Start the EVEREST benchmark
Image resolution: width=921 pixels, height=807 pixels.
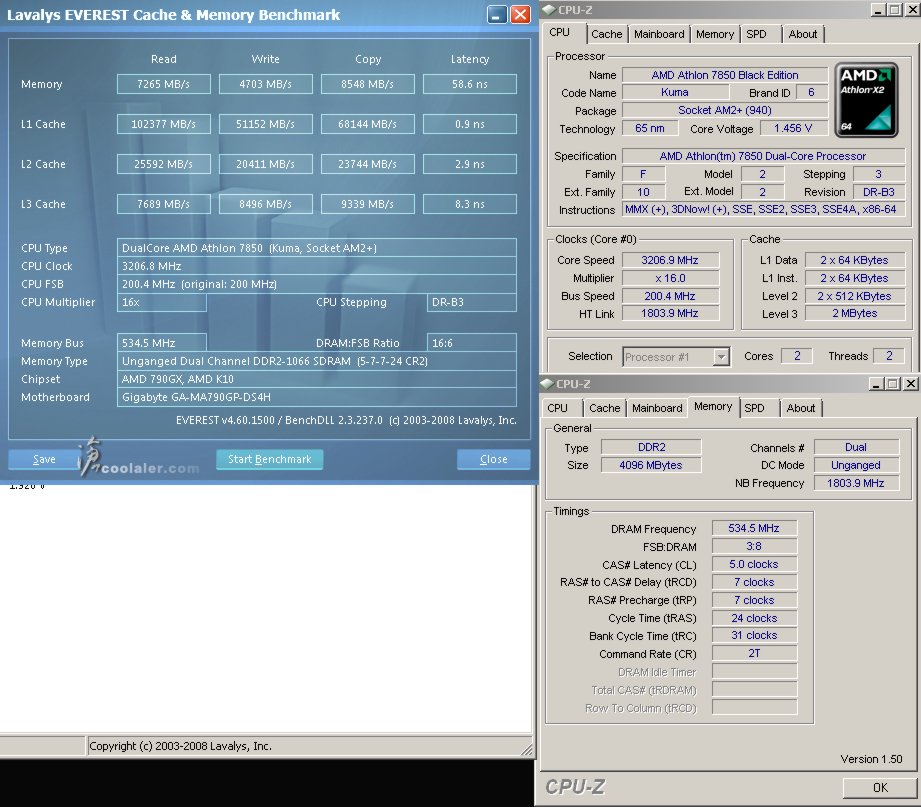point(270,459)
